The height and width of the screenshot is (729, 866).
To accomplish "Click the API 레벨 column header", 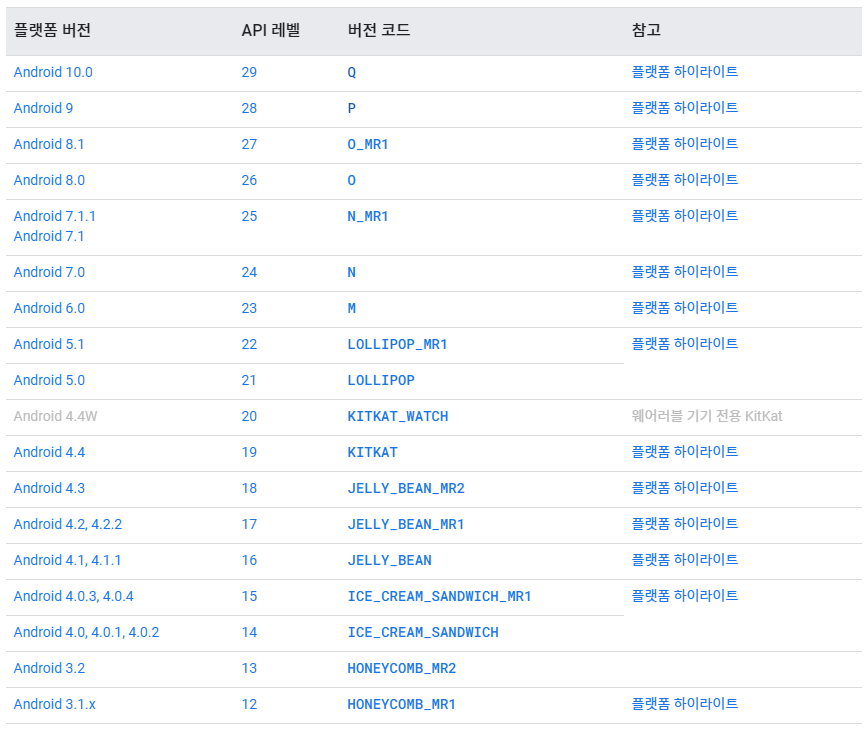I will coord(271,30).
